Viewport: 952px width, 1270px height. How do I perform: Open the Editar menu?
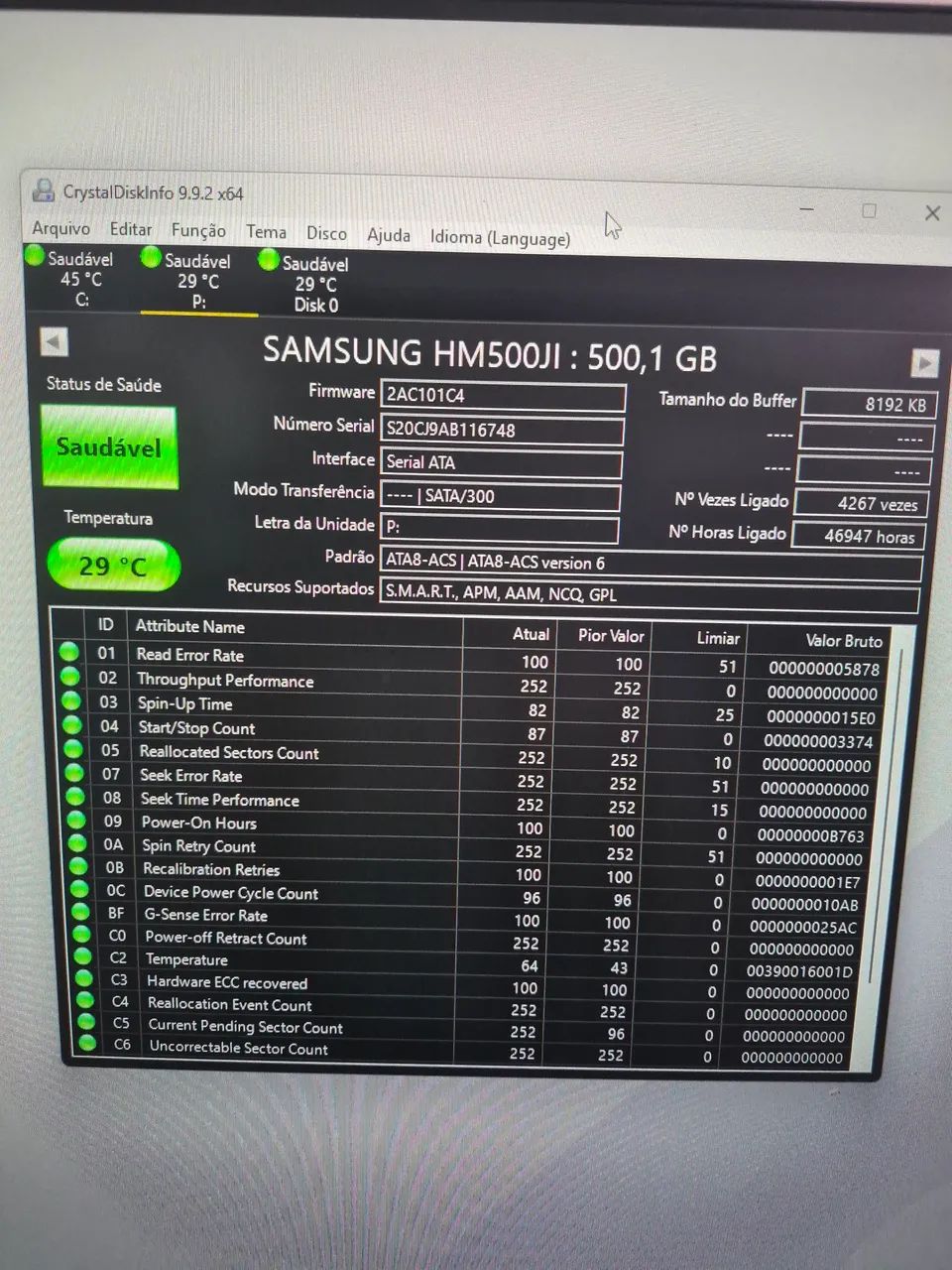click(131, 229)
